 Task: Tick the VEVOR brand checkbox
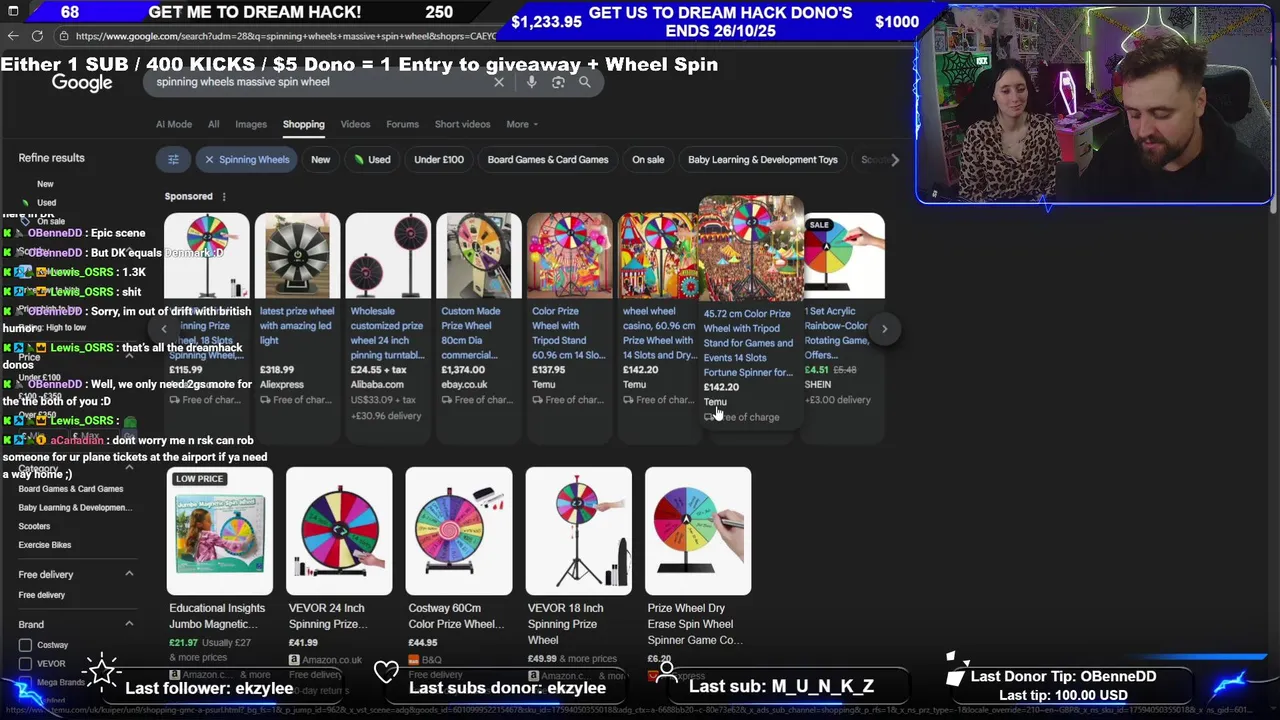coord(26,663)
